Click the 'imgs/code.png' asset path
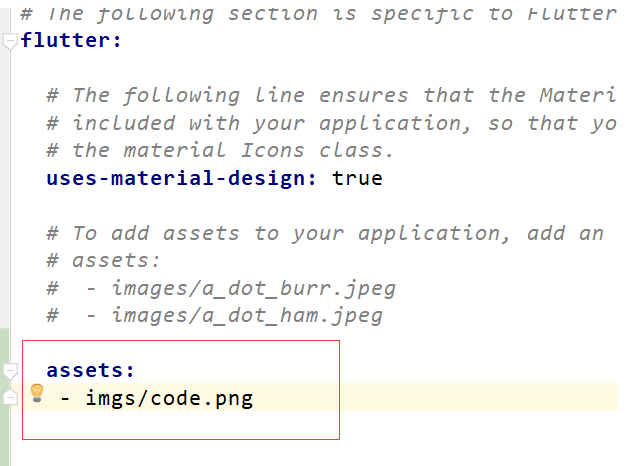 point(169,398)
